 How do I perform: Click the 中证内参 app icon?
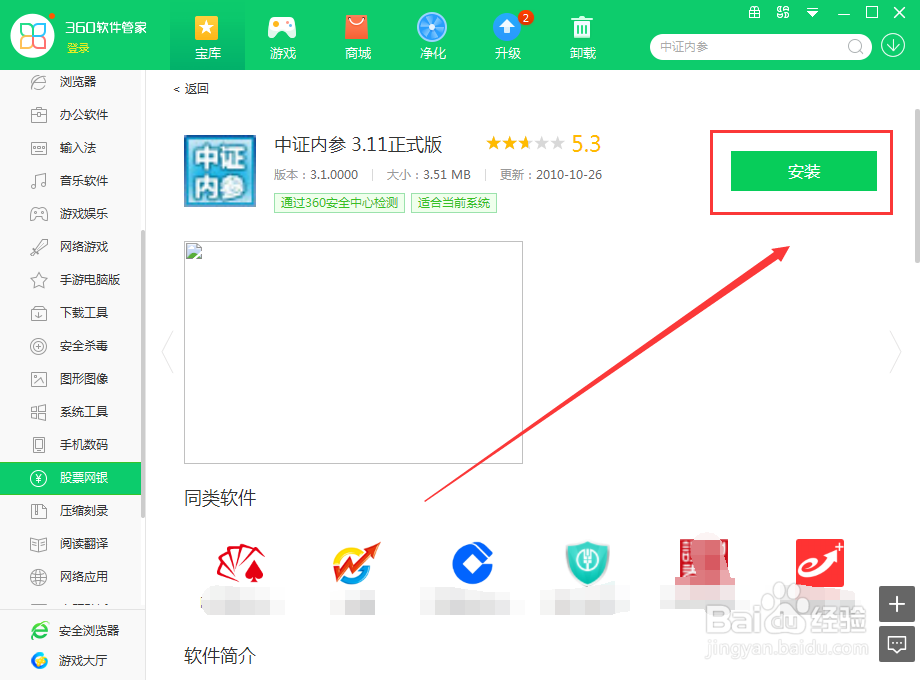pos(220,171)
